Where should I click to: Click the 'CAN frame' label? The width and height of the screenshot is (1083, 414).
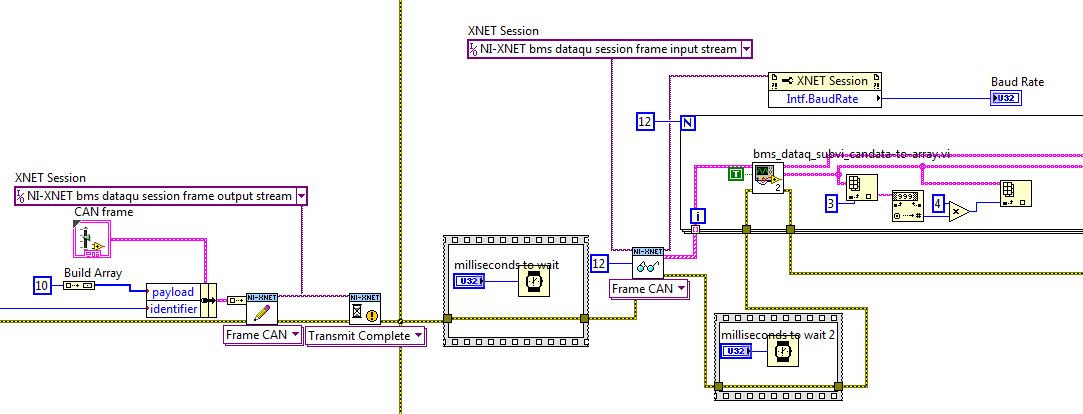(x=104, y=212)
